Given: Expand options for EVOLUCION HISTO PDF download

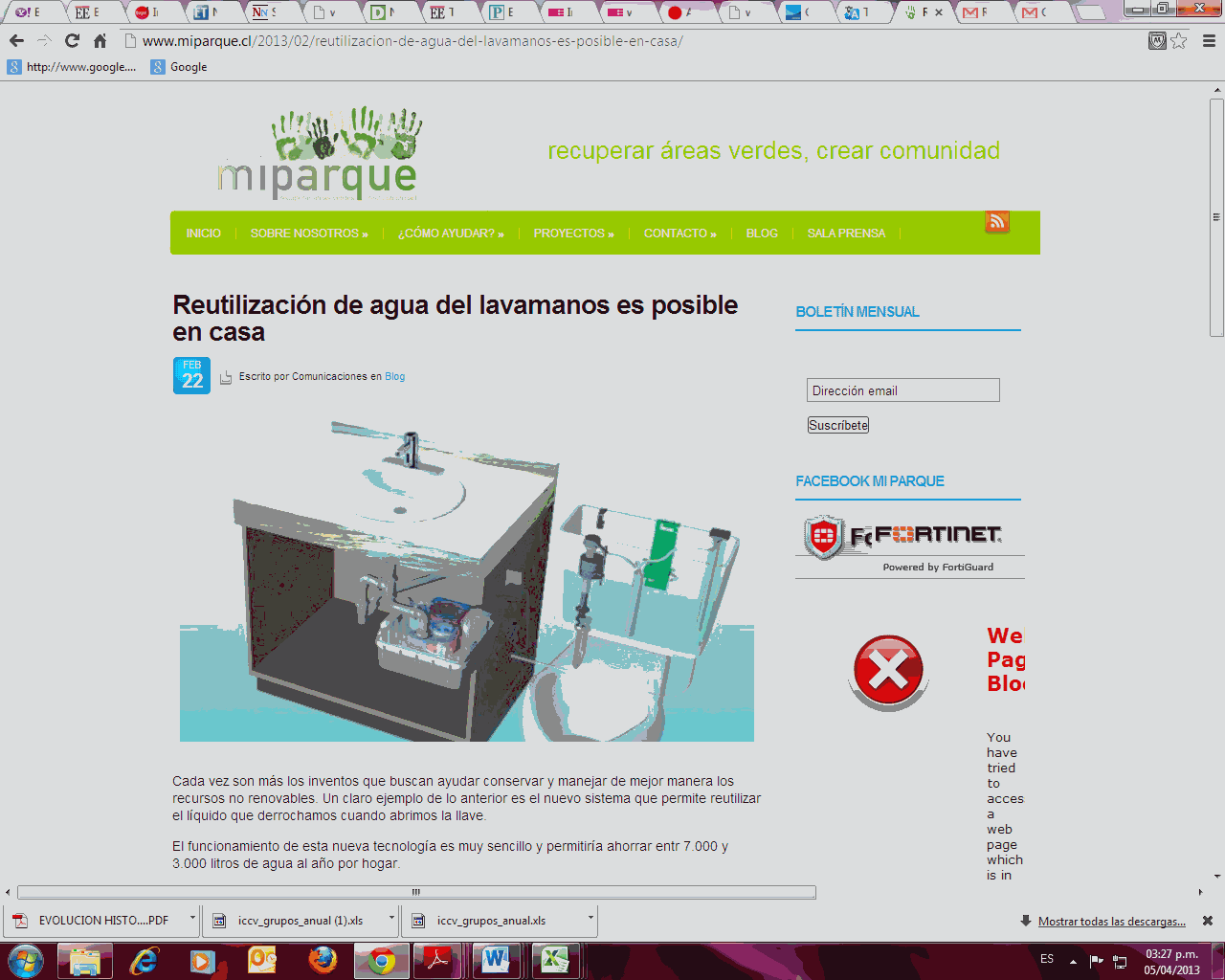Looking at the screenshot, I should [192, 918].
